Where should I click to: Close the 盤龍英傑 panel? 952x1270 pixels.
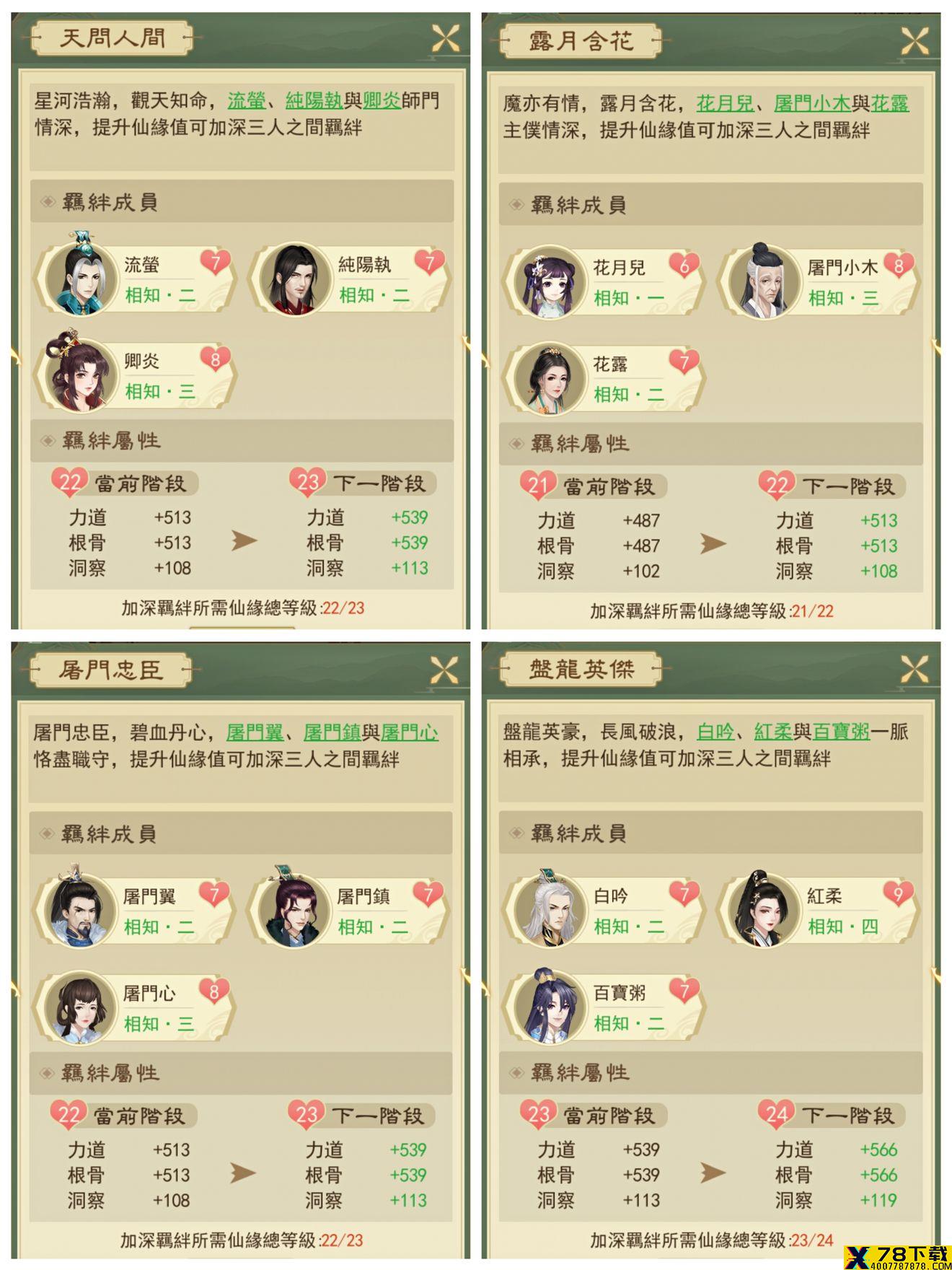pyautogui.click(x=914, y=670)
